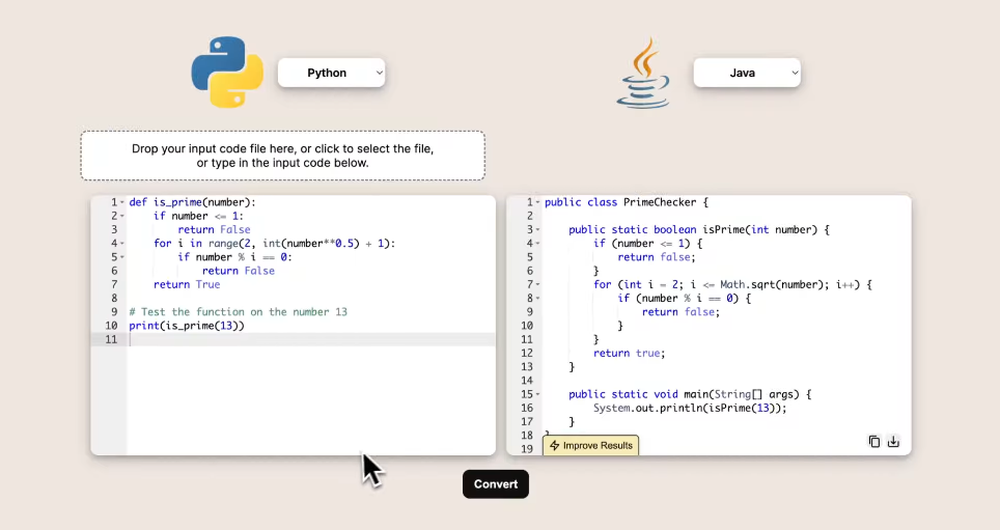Viewport: 1000px width, 530px height.
Task: Click the 'for (int i = 2; i <= Math.sqrt(number); i++)' line
Action: click(x=732, y=284)
